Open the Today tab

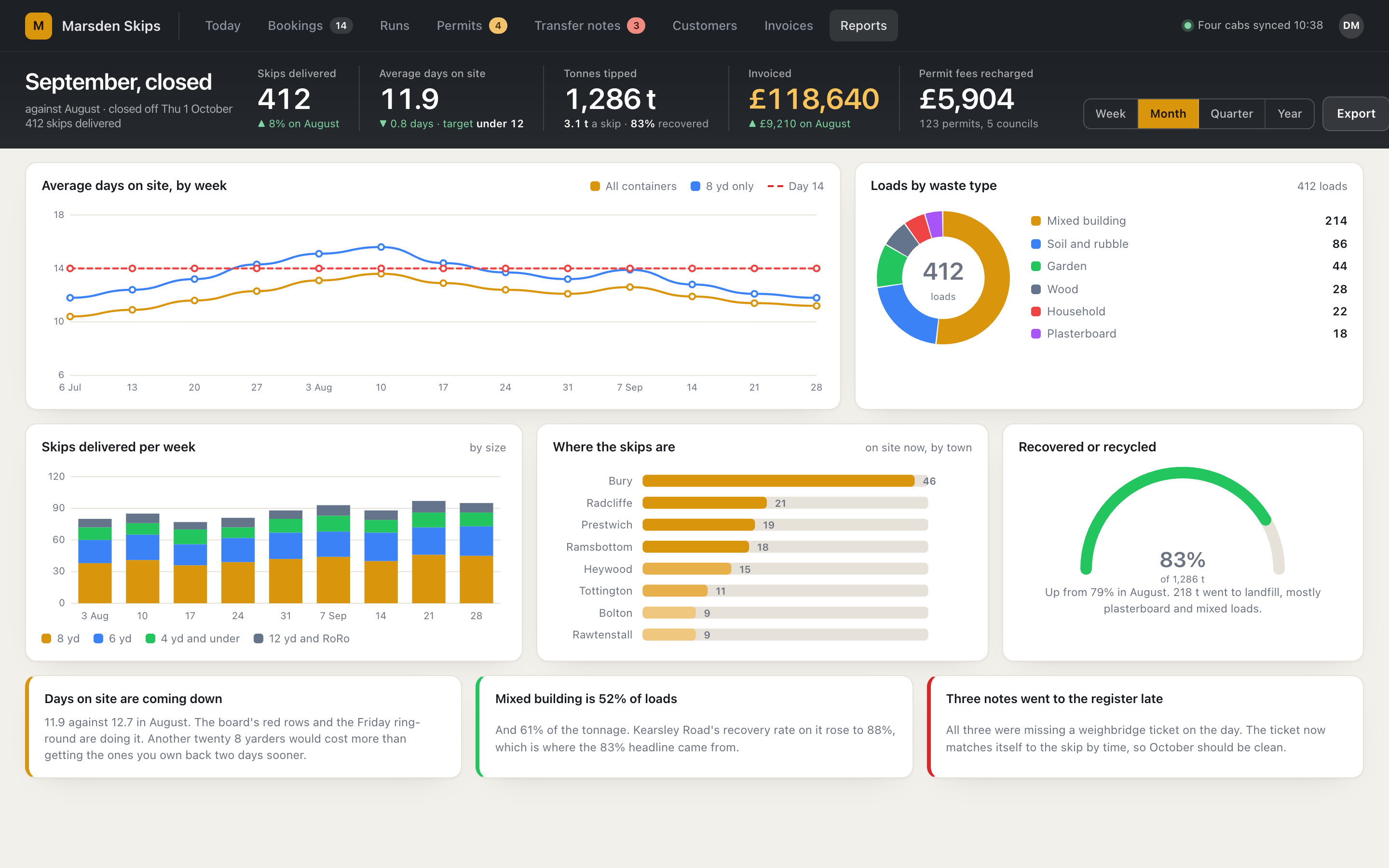pyautogui.click(x=223, y=26)
